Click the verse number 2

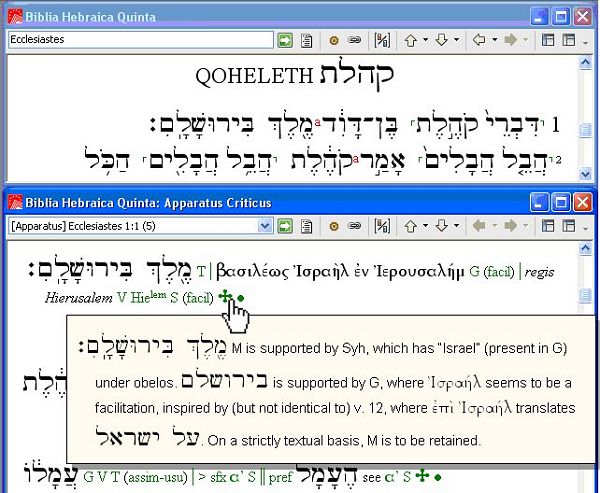coord(558,160)
